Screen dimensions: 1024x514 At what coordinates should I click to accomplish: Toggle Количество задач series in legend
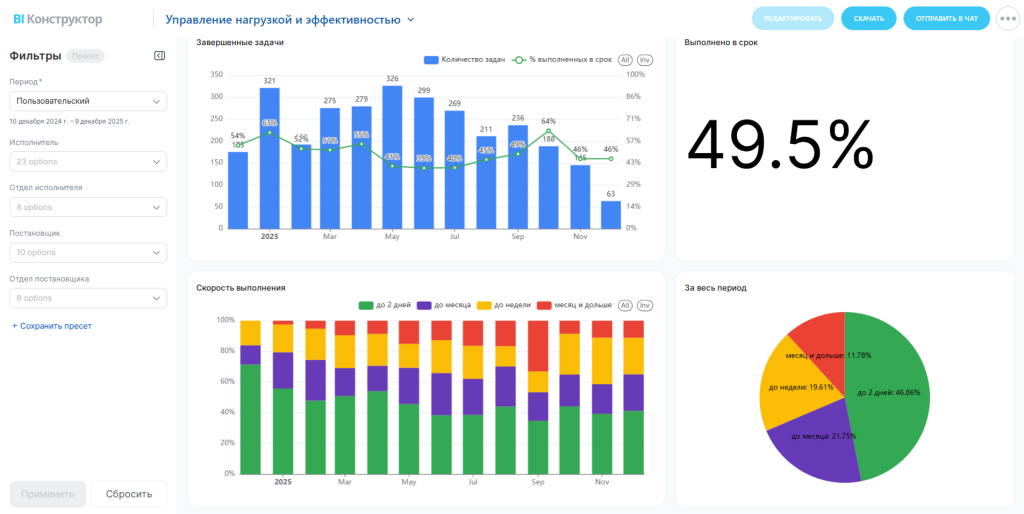pos(464,60)
